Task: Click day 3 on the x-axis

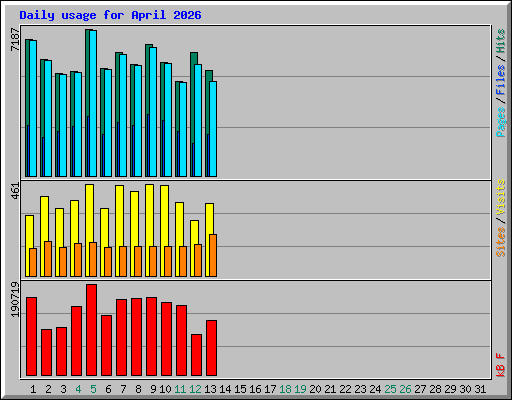Action: tap(63, 389)
